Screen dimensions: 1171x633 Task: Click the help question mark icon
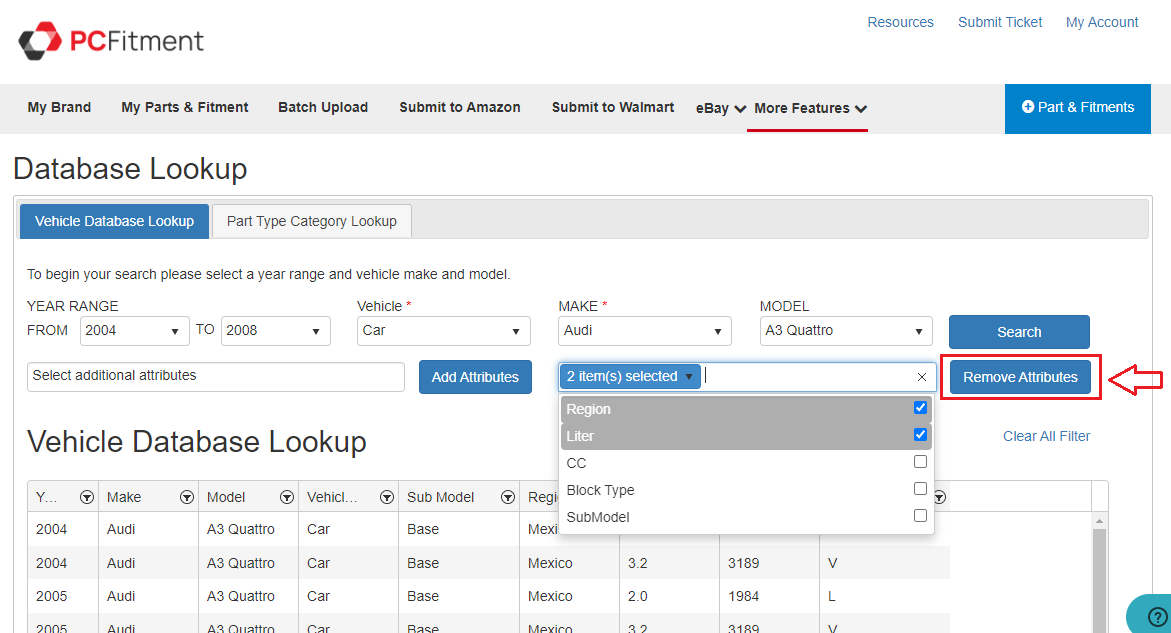(x=1156, y=616)
